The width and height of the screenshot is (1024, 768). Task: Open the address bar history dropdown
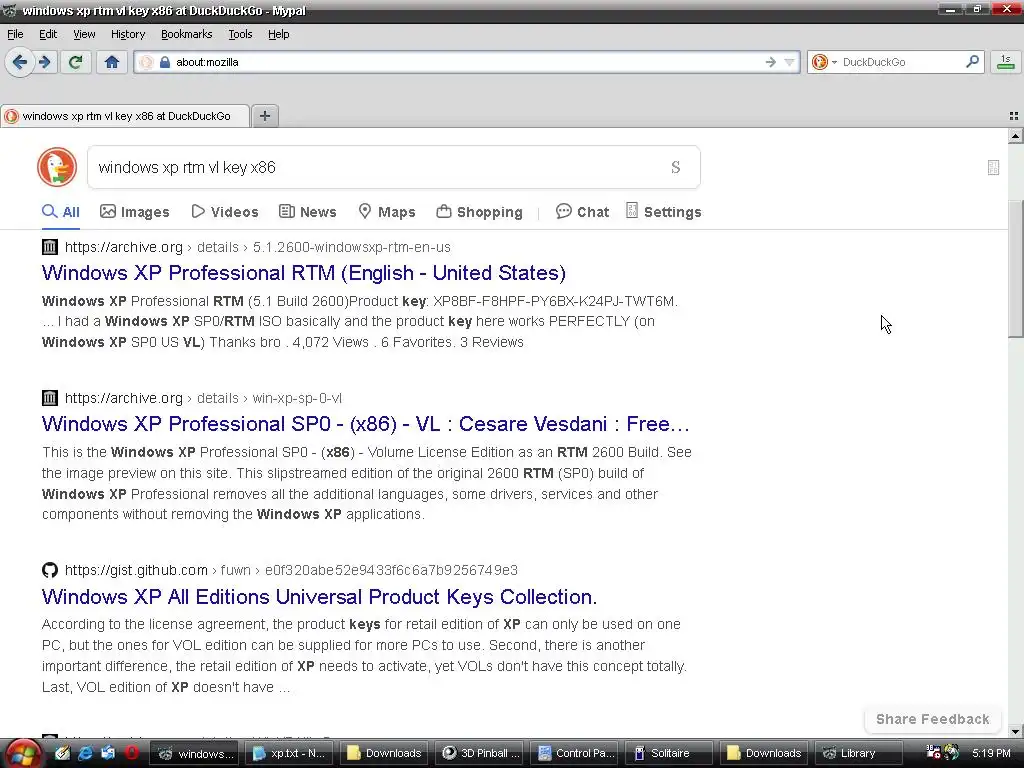[790, 62]
